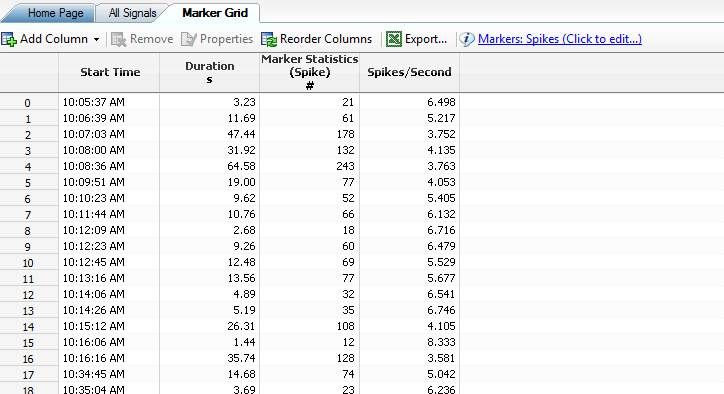Click the Remove toolbar label
Viewport: 724px width, 394px height.
point(151,39)
